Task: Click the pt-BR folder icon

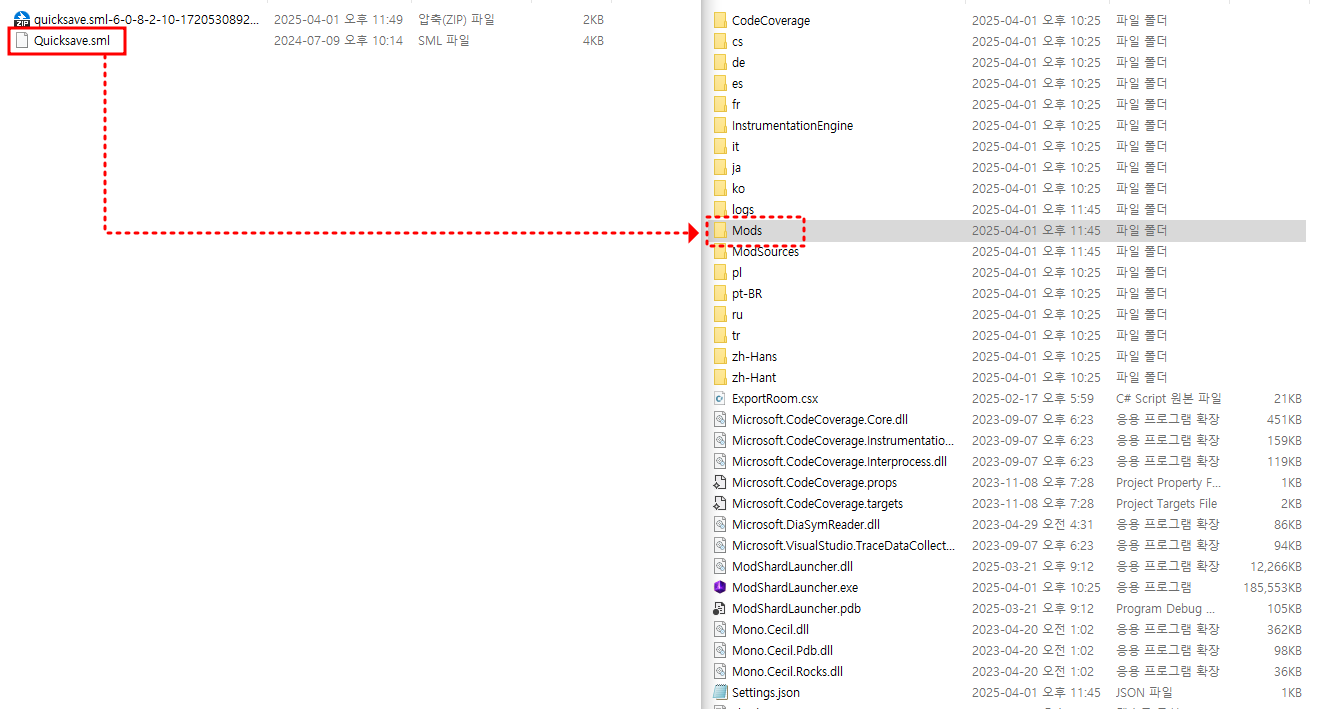Action: 720,293
